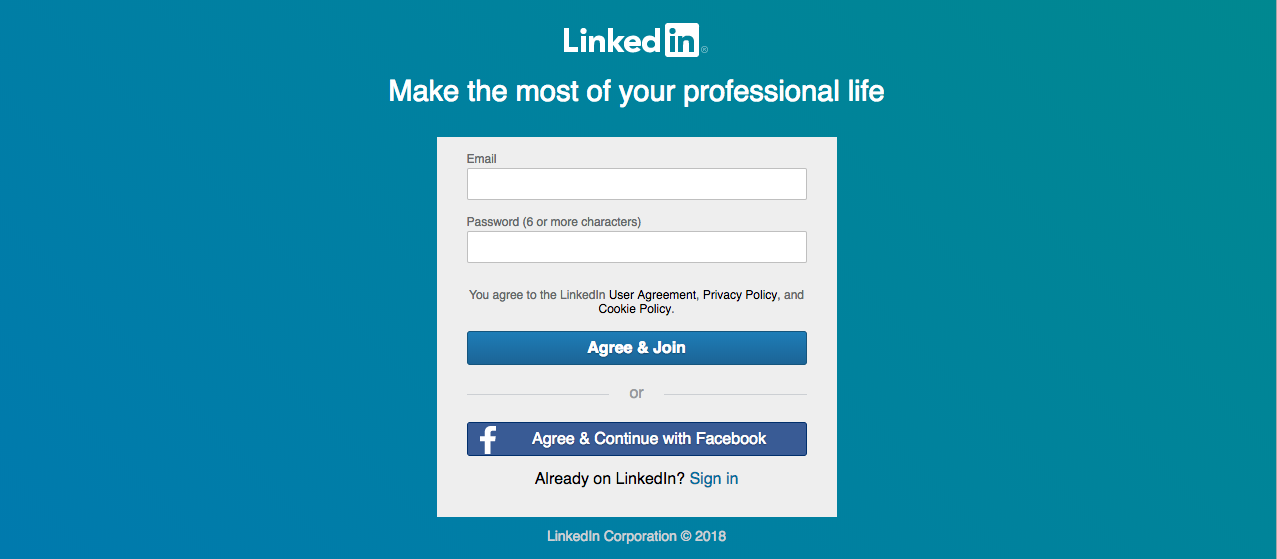The width and height of the screenshot is (1277, 559).
Task: Focus the Email input field
Action: coord(636,184)
